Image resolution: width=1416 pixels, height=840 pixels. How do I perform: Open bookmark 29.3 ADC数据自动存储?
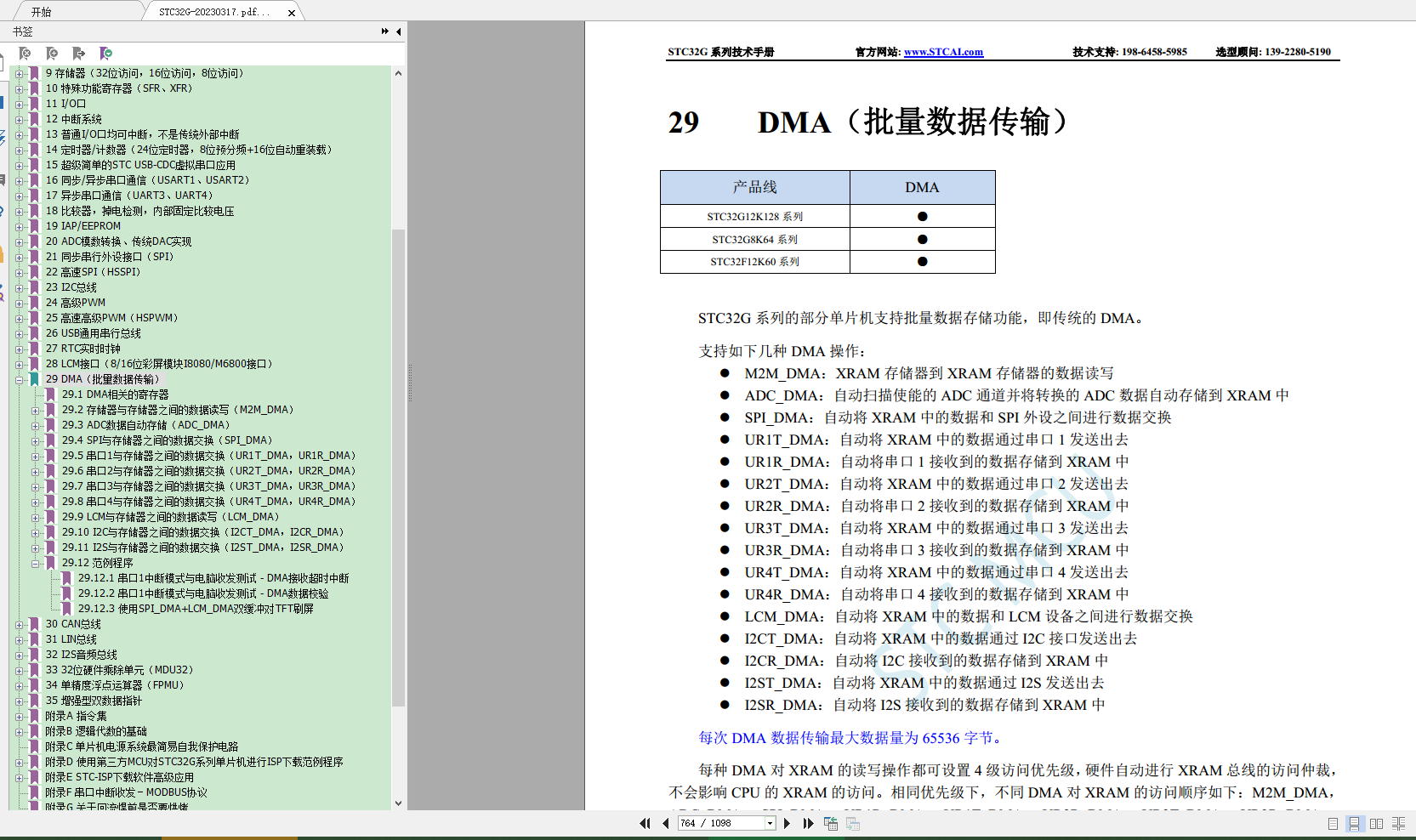tap(145, 425)
